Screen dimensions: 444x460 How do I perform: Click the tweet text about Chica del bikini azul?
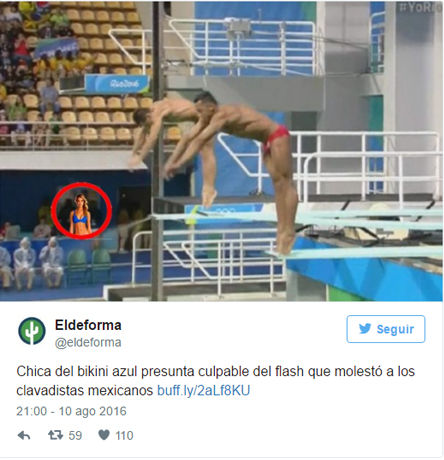(x=215, y=381)
